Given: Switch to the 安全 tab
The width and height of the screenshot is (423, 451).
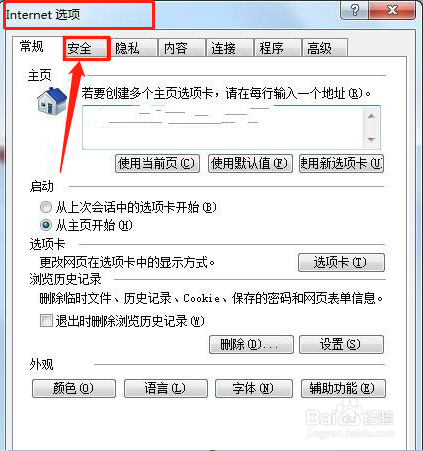Looking at the screenshot, I should pyautogui.click(x=86, y=49).
